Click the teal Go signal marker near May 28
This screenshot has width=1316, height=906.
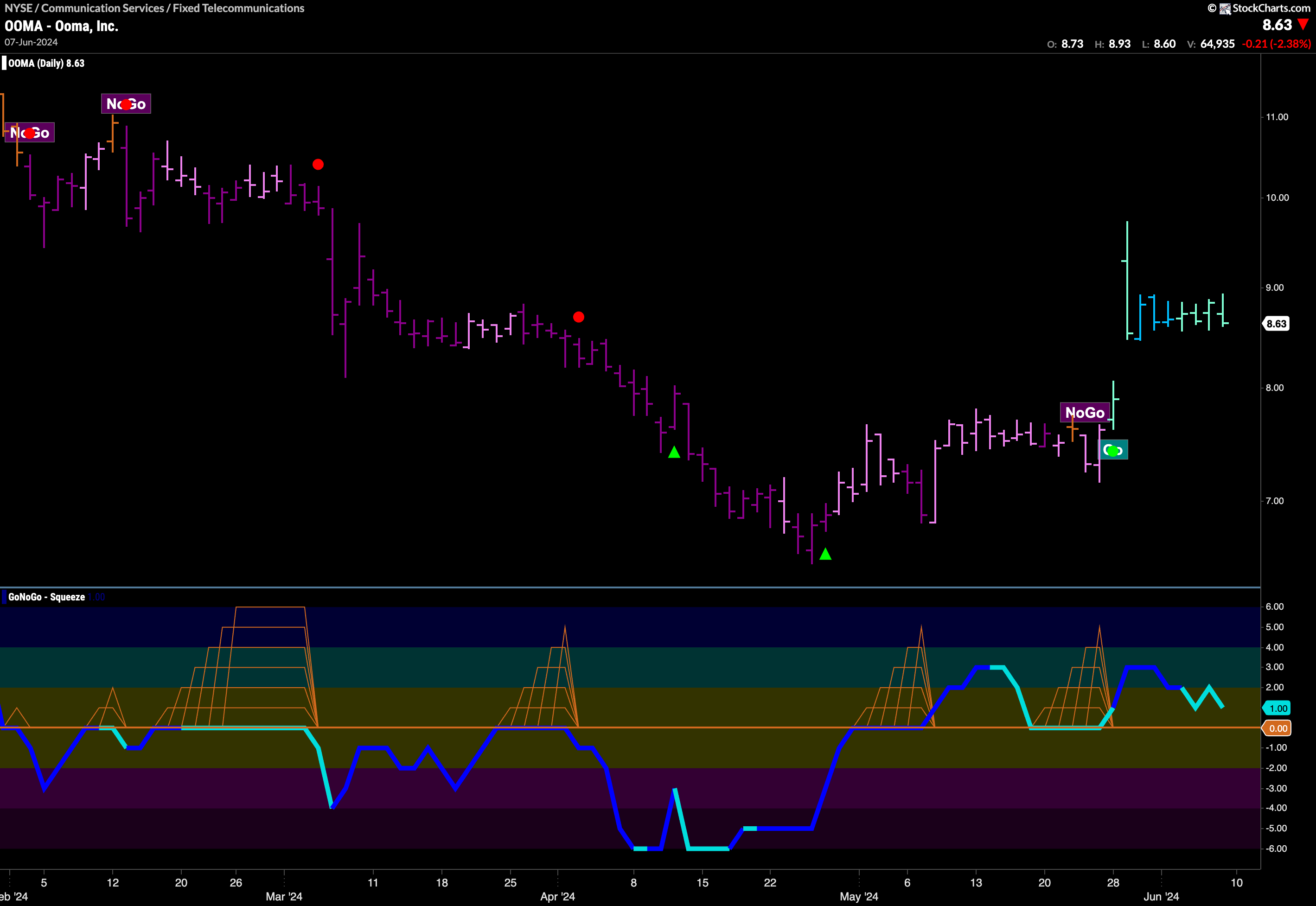[1113, 450]
